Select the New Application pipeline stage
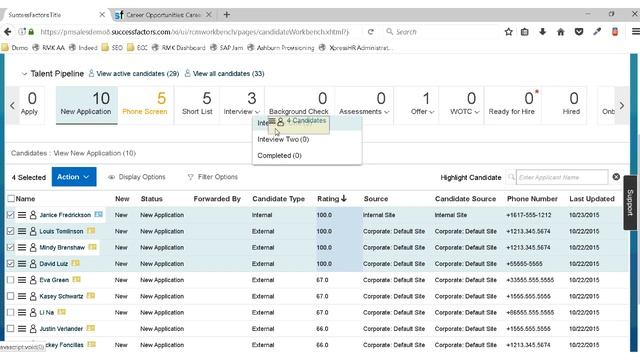This screenshot has height=360, width=640. (87, 105)
